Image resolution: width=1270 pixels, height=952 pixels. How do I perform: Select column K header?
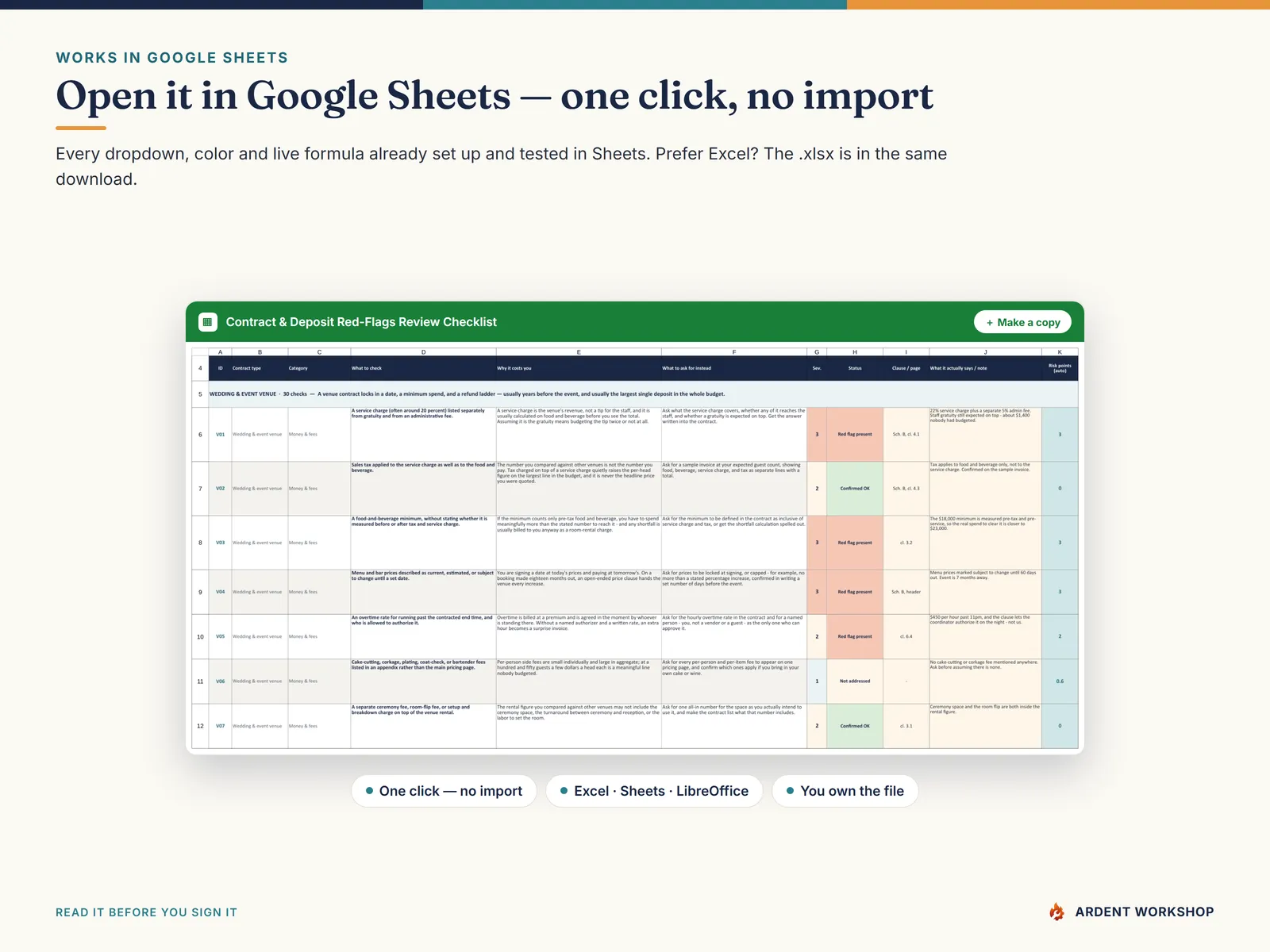1060,351
